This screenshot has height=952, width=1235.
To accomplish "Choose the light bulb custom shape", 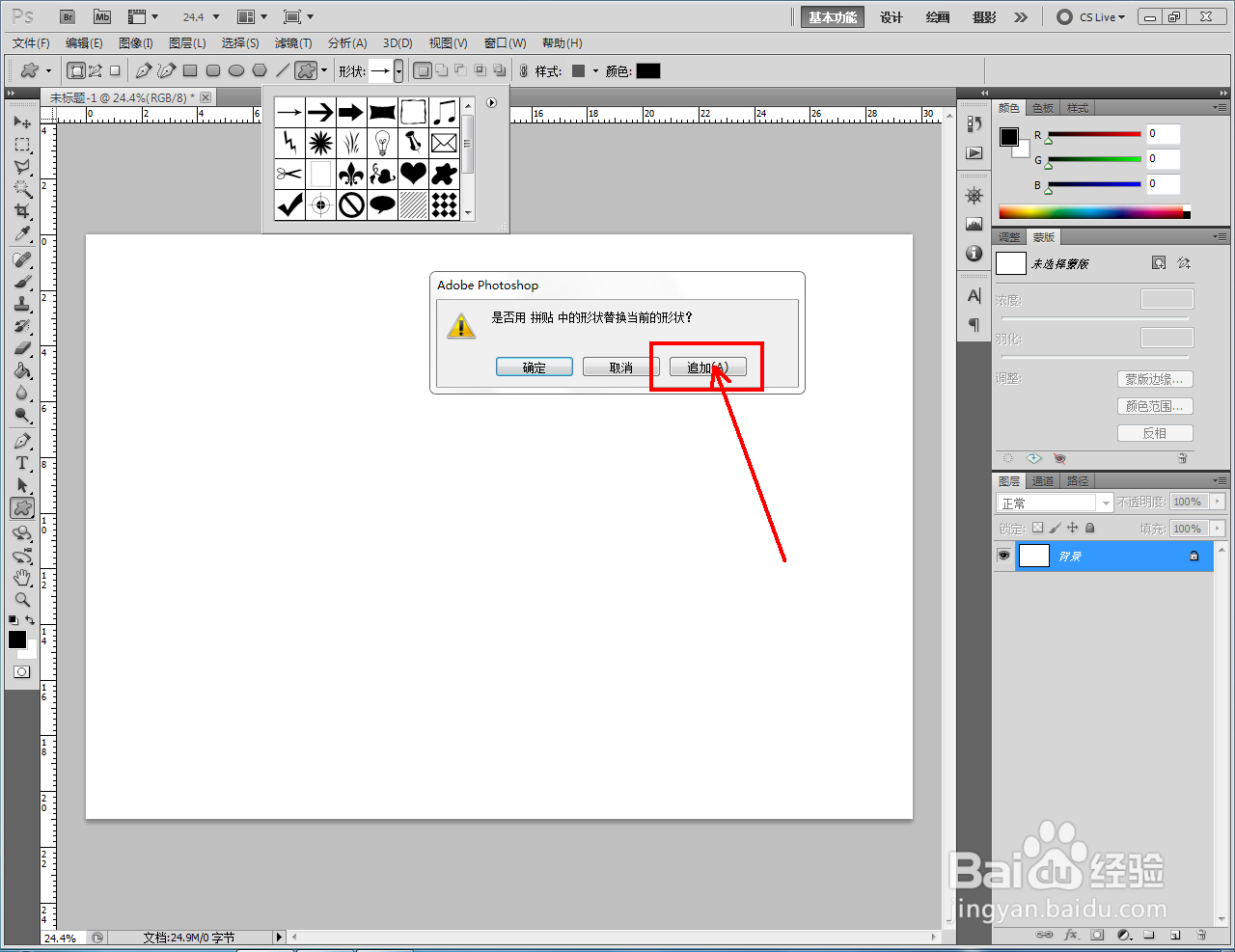I will click(382, 143).
